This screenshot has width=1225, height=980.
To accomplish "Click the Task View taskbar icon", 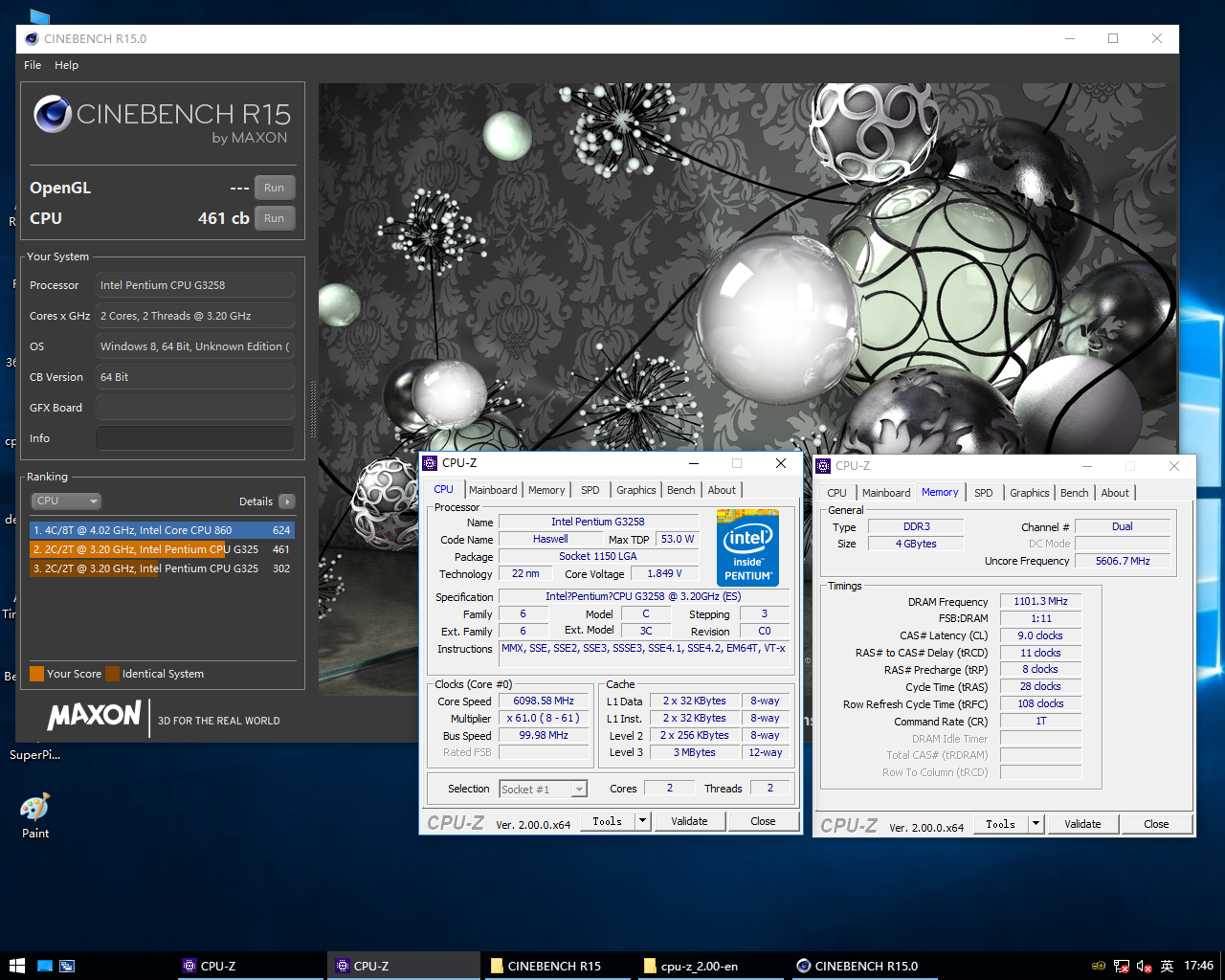I will point(67,966).
